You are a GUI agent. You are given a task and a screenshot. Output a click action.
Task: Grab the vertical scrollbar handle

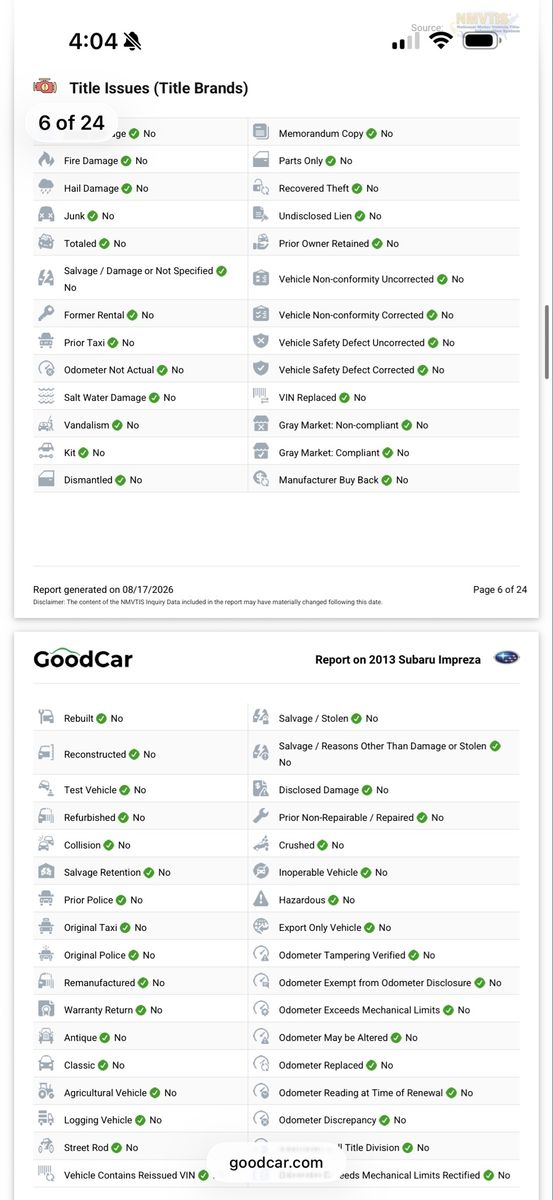point(546,342)
